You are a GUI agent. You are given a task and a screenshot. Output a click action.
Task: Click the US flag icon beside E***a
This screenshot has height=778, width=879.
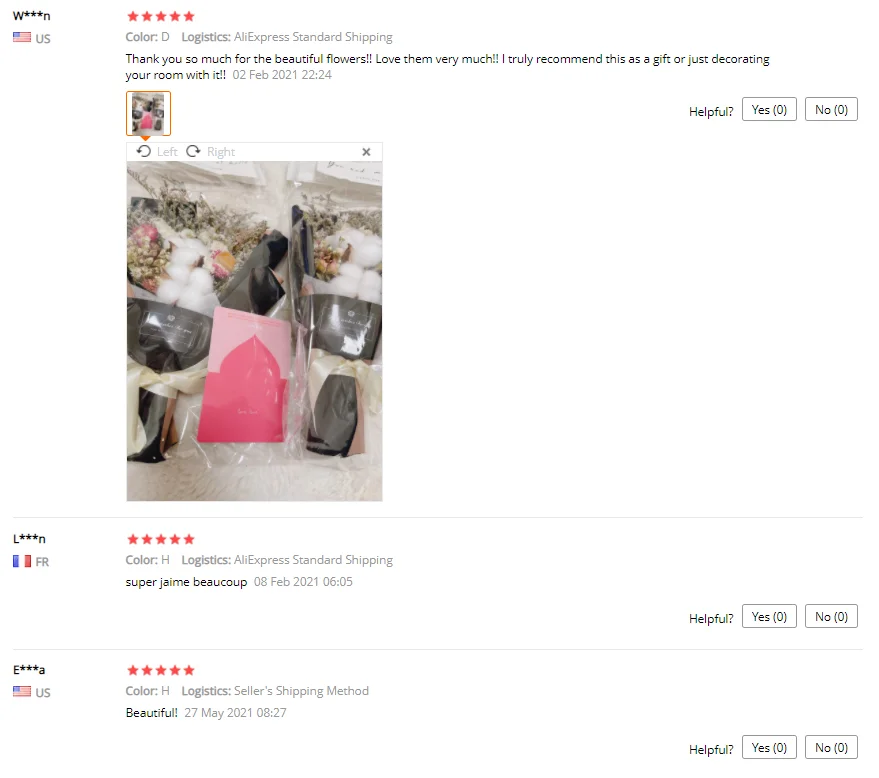click(x=22, y=692)
